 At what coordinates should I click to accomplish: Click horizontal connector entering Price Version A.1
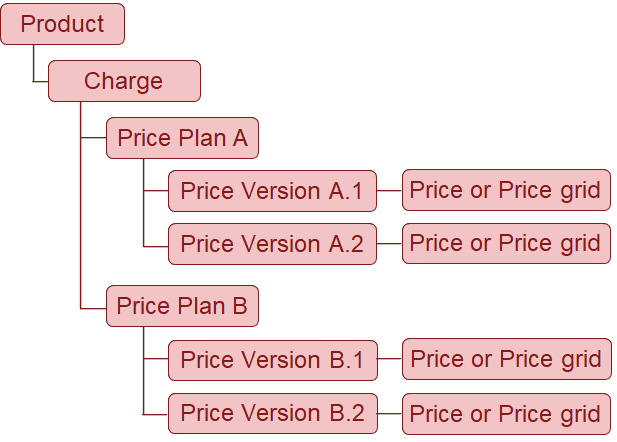click(x=156, y=190)
